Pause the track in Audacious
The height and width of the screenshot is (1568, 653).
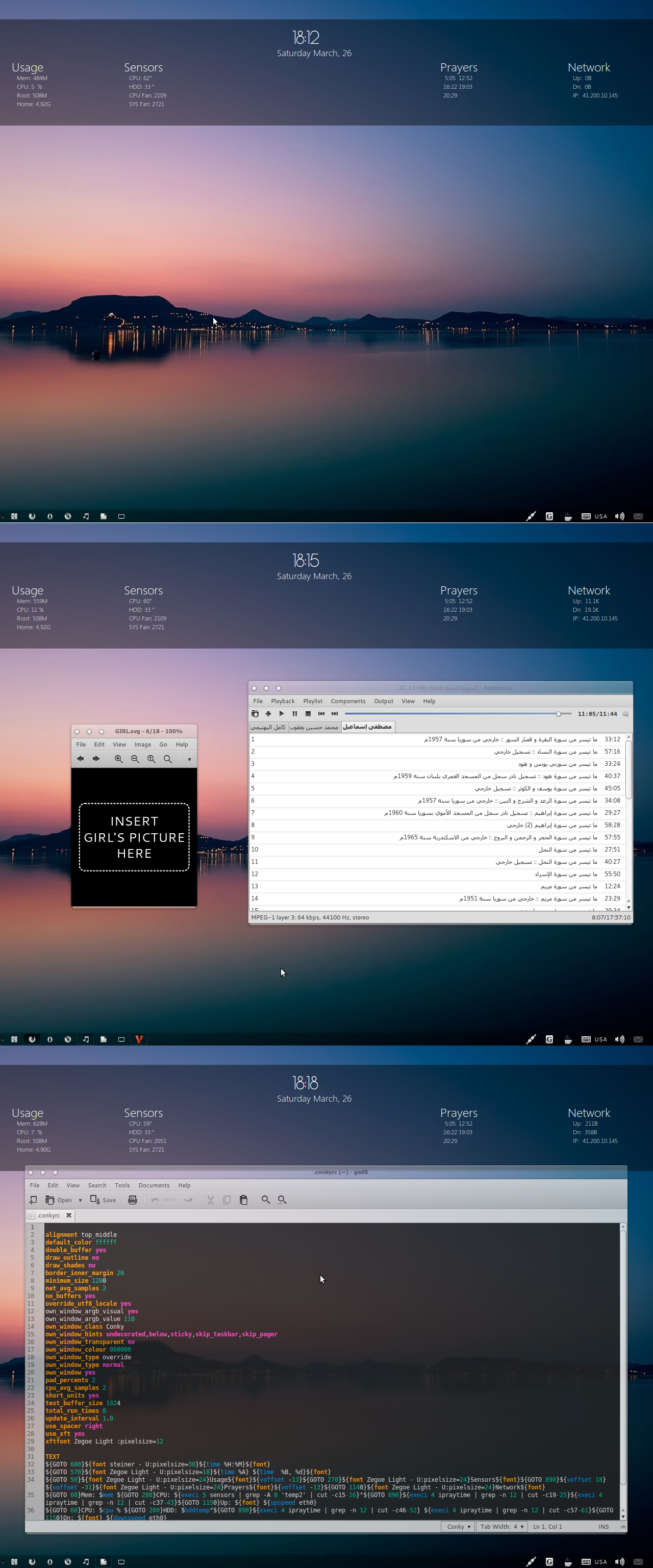coord(294,713)
